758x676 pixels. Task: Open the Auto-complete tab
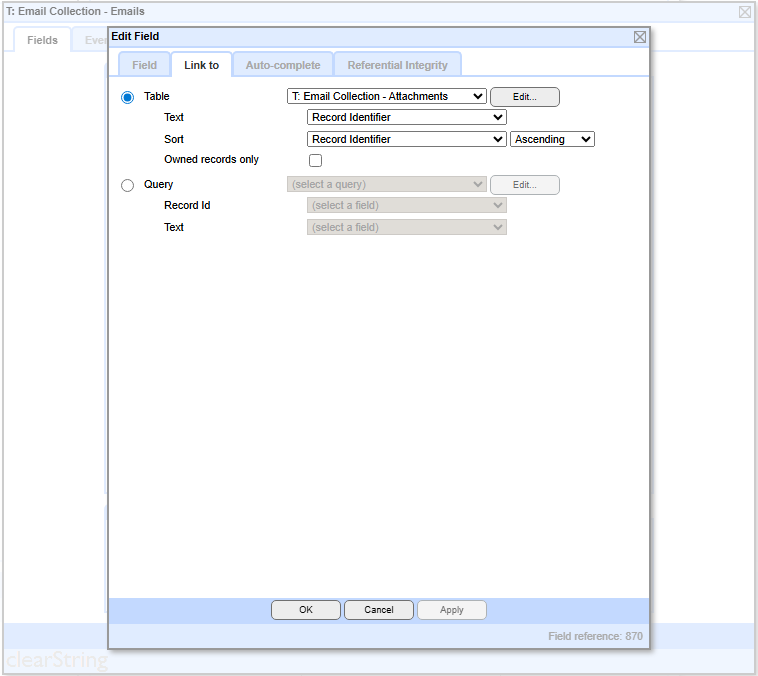point(283,65)
